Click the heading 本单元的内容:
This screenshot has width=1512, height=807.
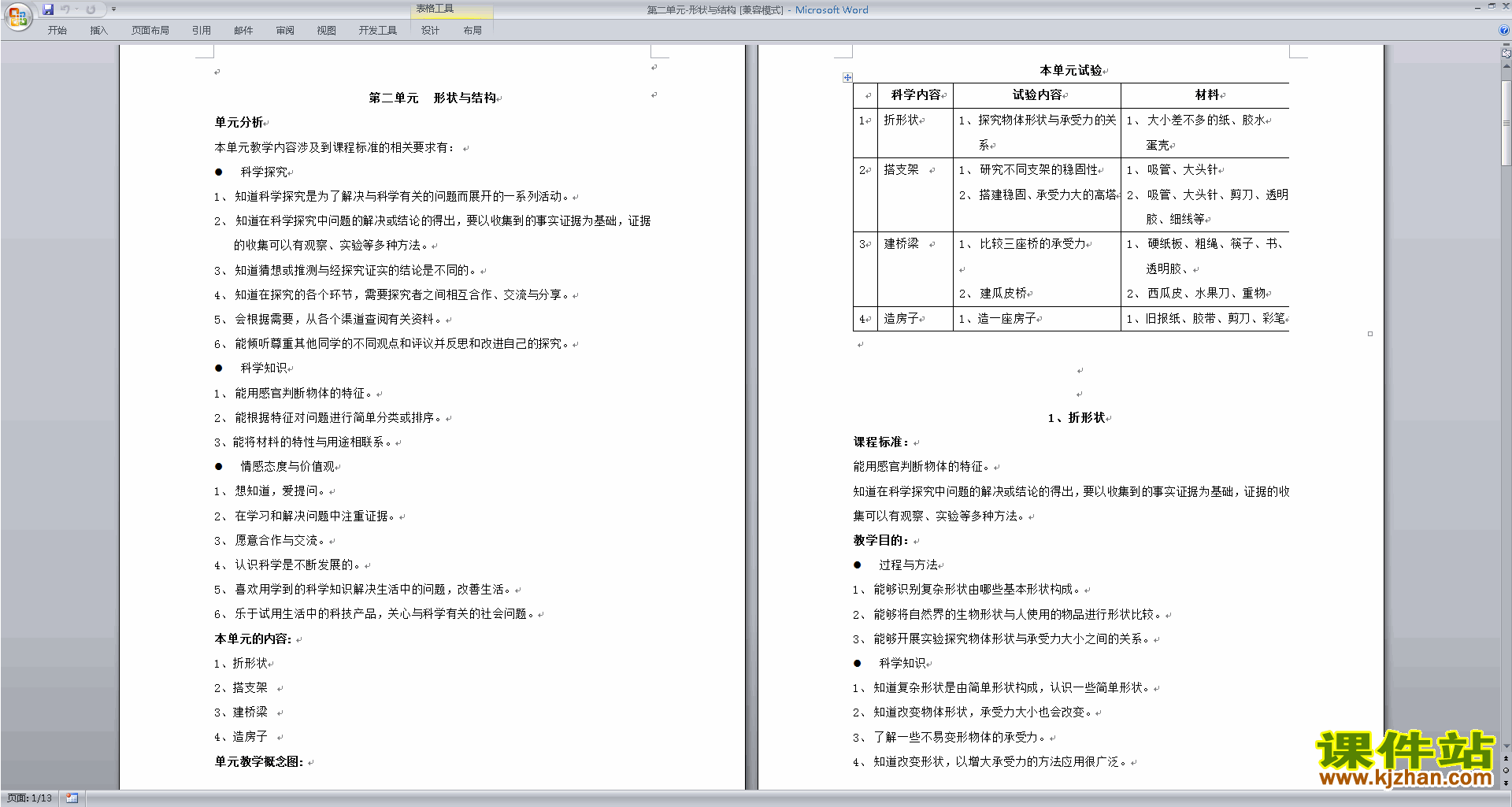point(253,639)
